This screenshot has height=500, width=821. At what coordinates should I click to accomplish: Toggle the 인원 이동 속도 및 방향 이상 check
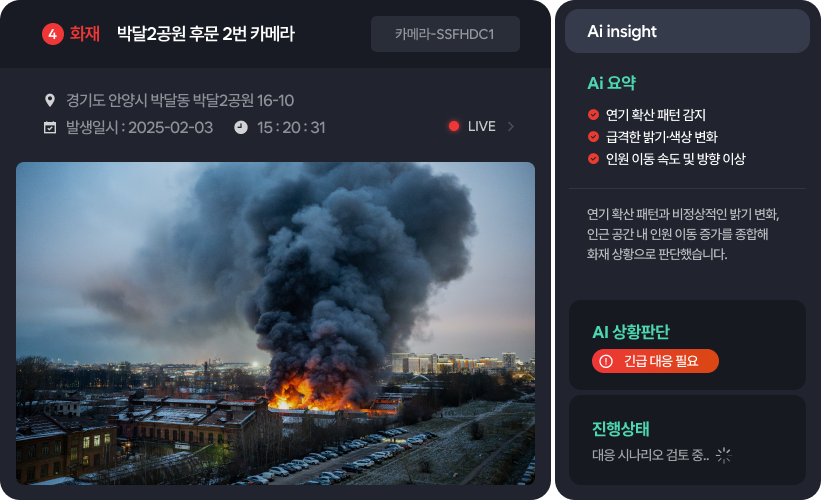593,159
